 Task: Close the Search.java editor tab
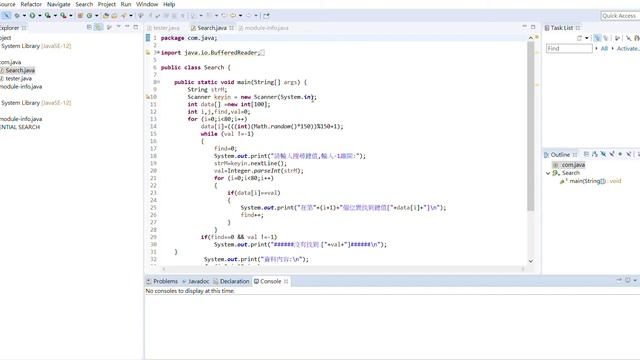click(231, 28)
